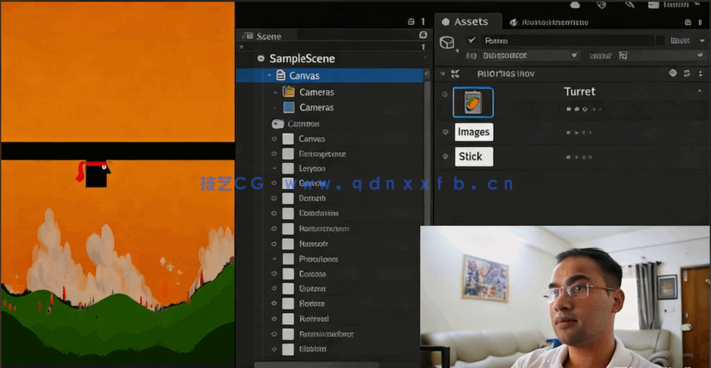Image resolution: width=711 pixels, height=368 pixels.
Task: Expand the component header foldout arrow
Action: coord(443,73)
